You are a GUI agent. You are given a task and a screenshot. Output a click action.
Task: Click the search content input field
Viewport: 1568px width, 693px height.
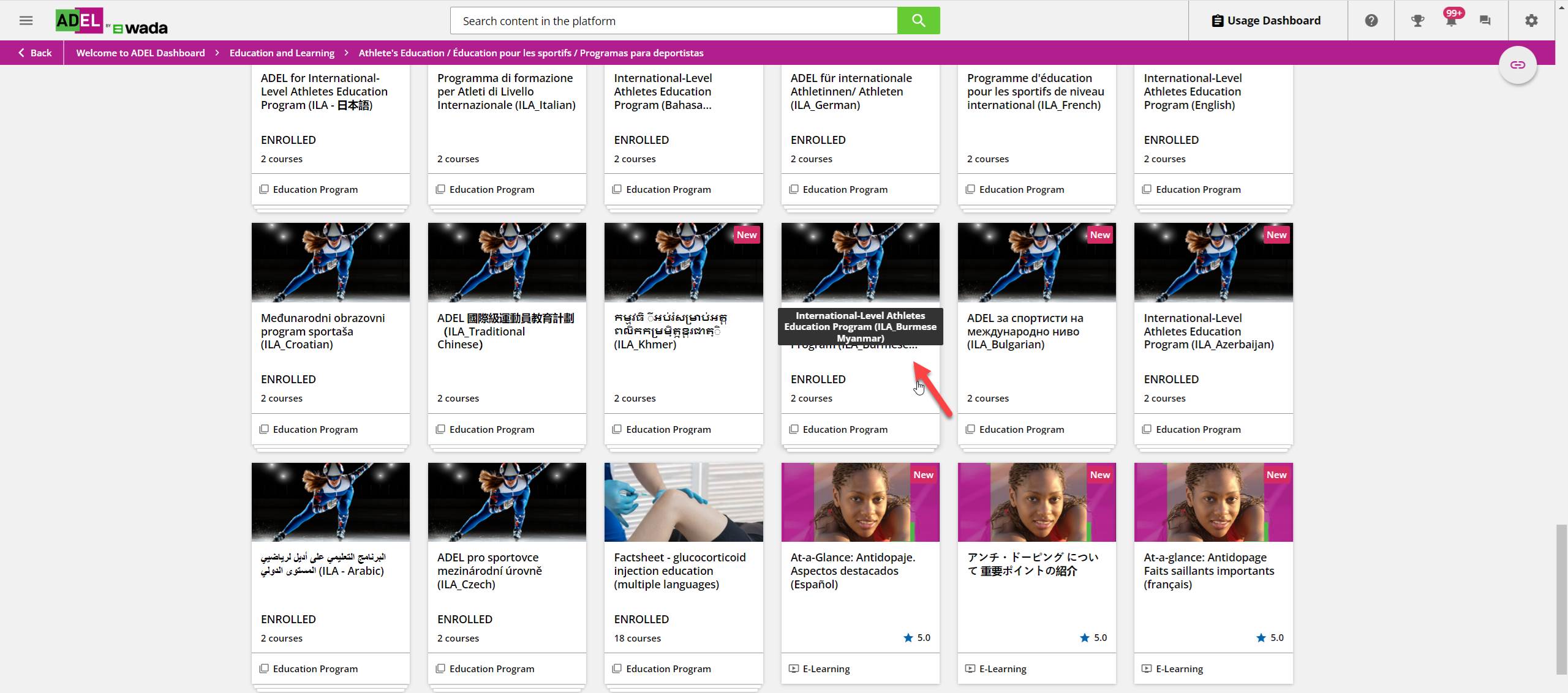[674, 21]
